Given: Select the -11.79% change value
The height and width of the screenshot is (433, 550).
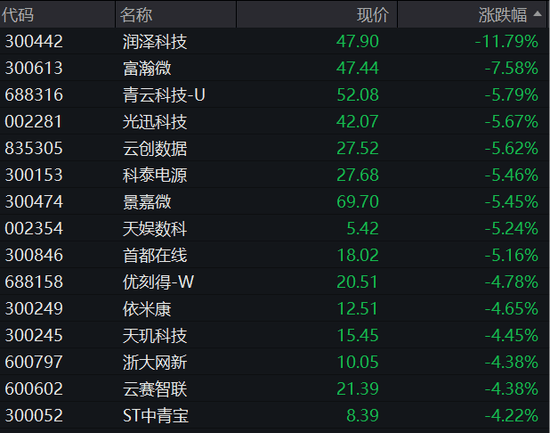Looking at the screenshot, I should tap(507, 41).
